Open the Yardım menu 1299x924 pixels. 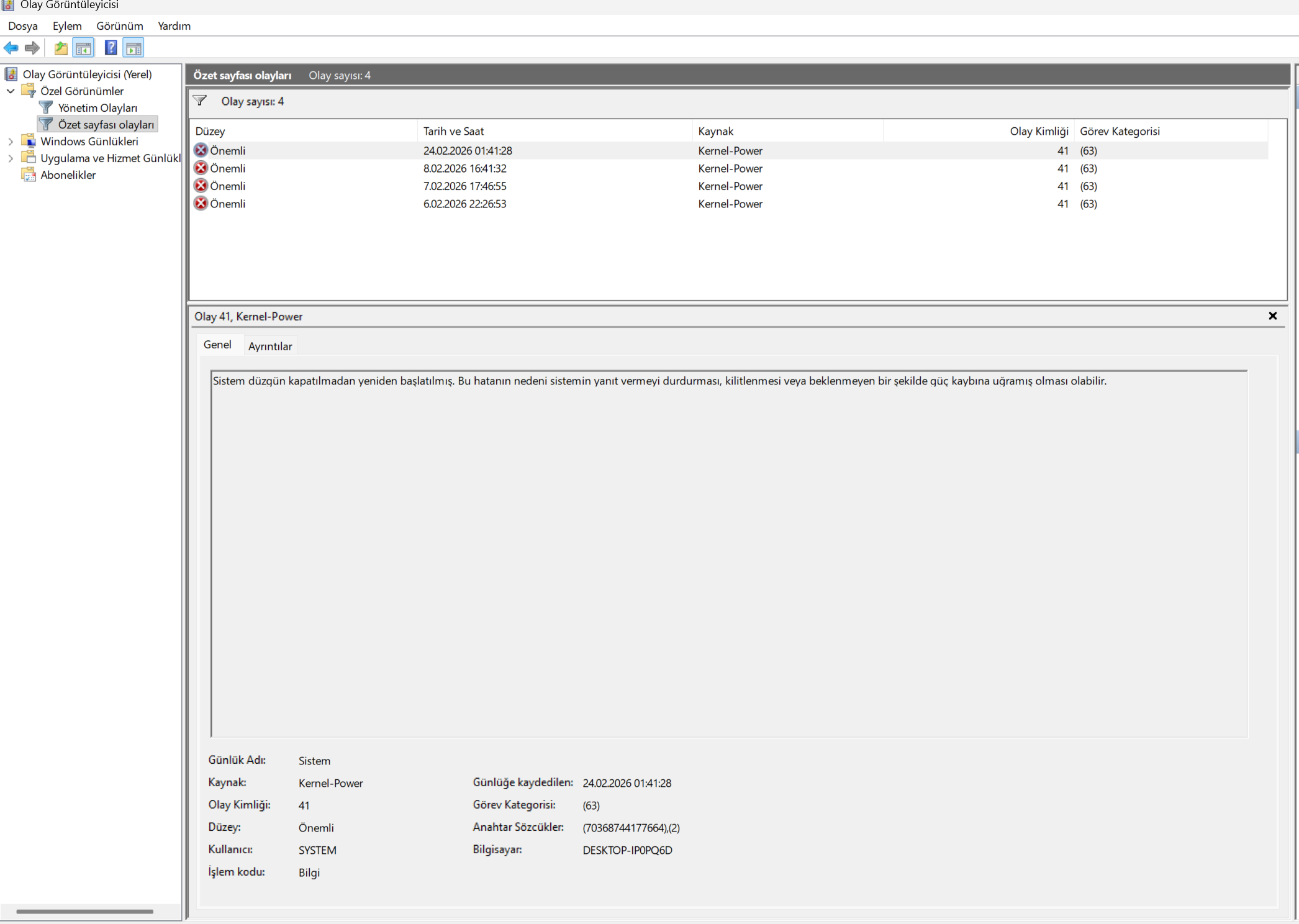point(174,26)
